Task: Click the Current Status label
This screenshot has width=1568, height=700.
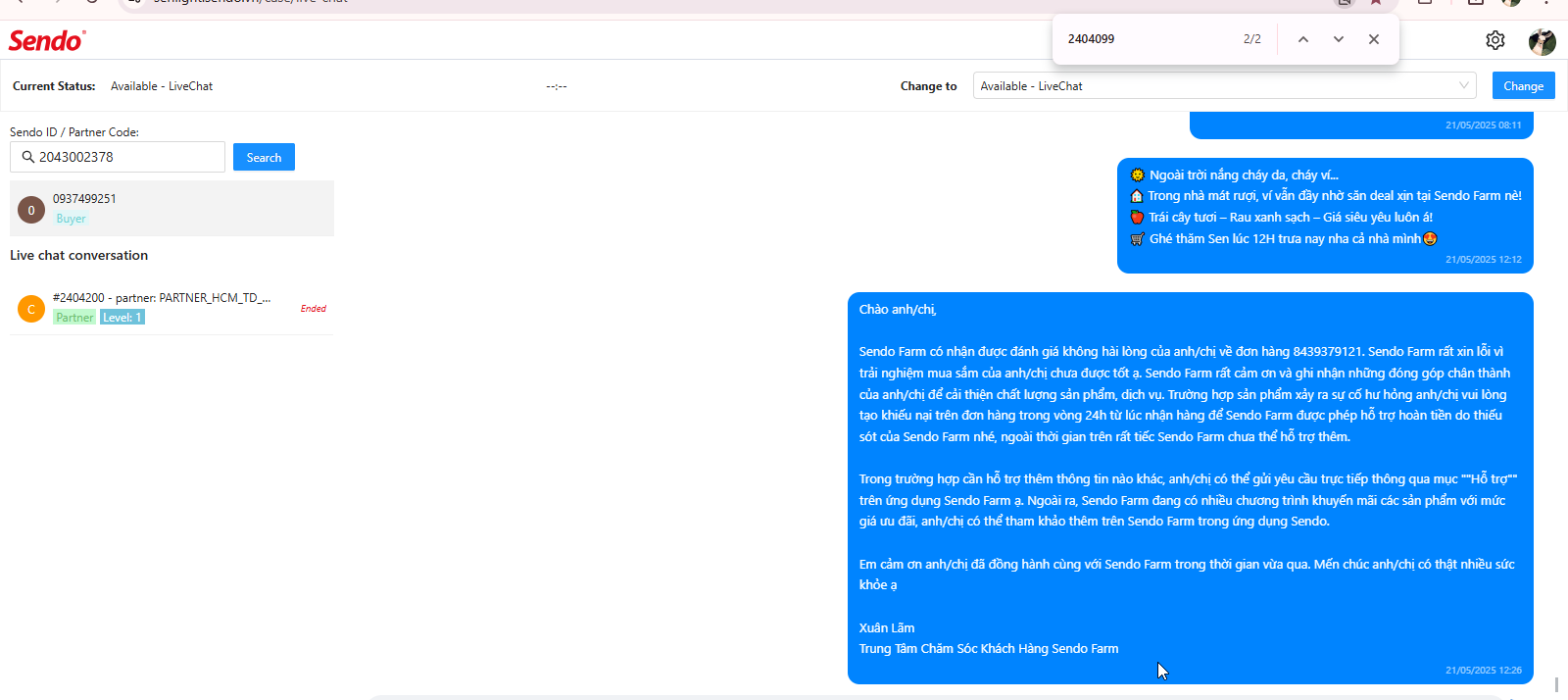Action: (54, 86)
